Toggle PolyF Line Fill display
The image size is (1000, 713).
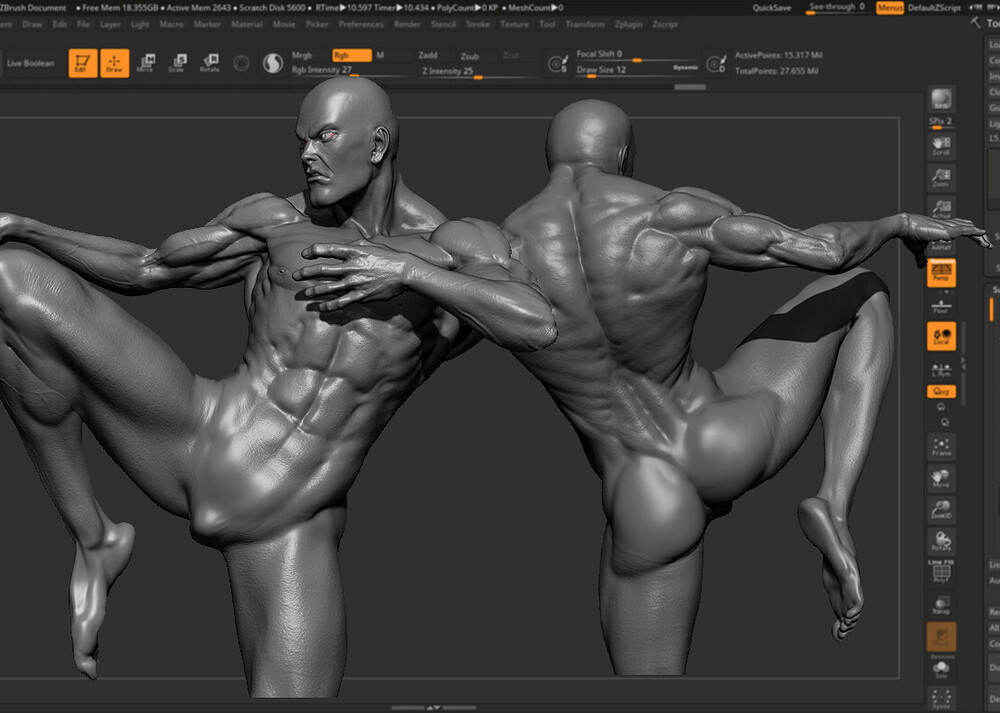941,571
